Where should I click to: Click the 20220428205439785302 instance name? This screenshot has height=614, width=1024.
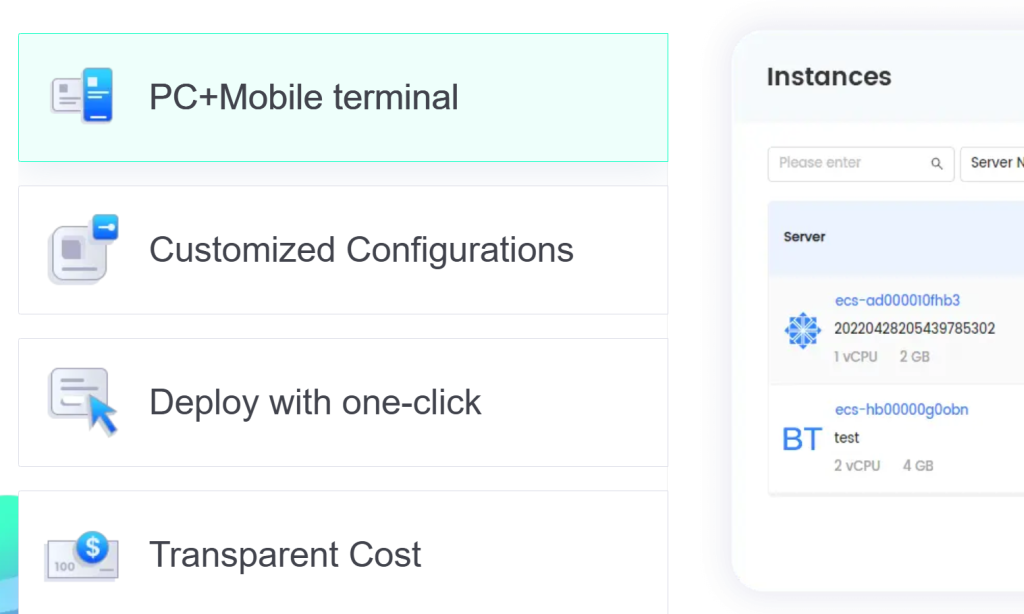pos(914,328)
